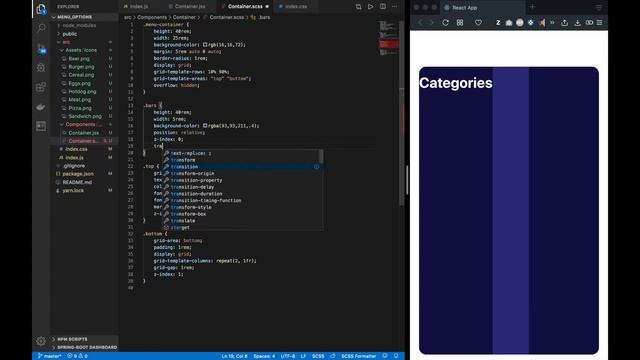The height and width of the screenshot is (360, 640).
Task: Open browser easy setup menu icon
Action: pyautogui.click(x=600, y=22)
